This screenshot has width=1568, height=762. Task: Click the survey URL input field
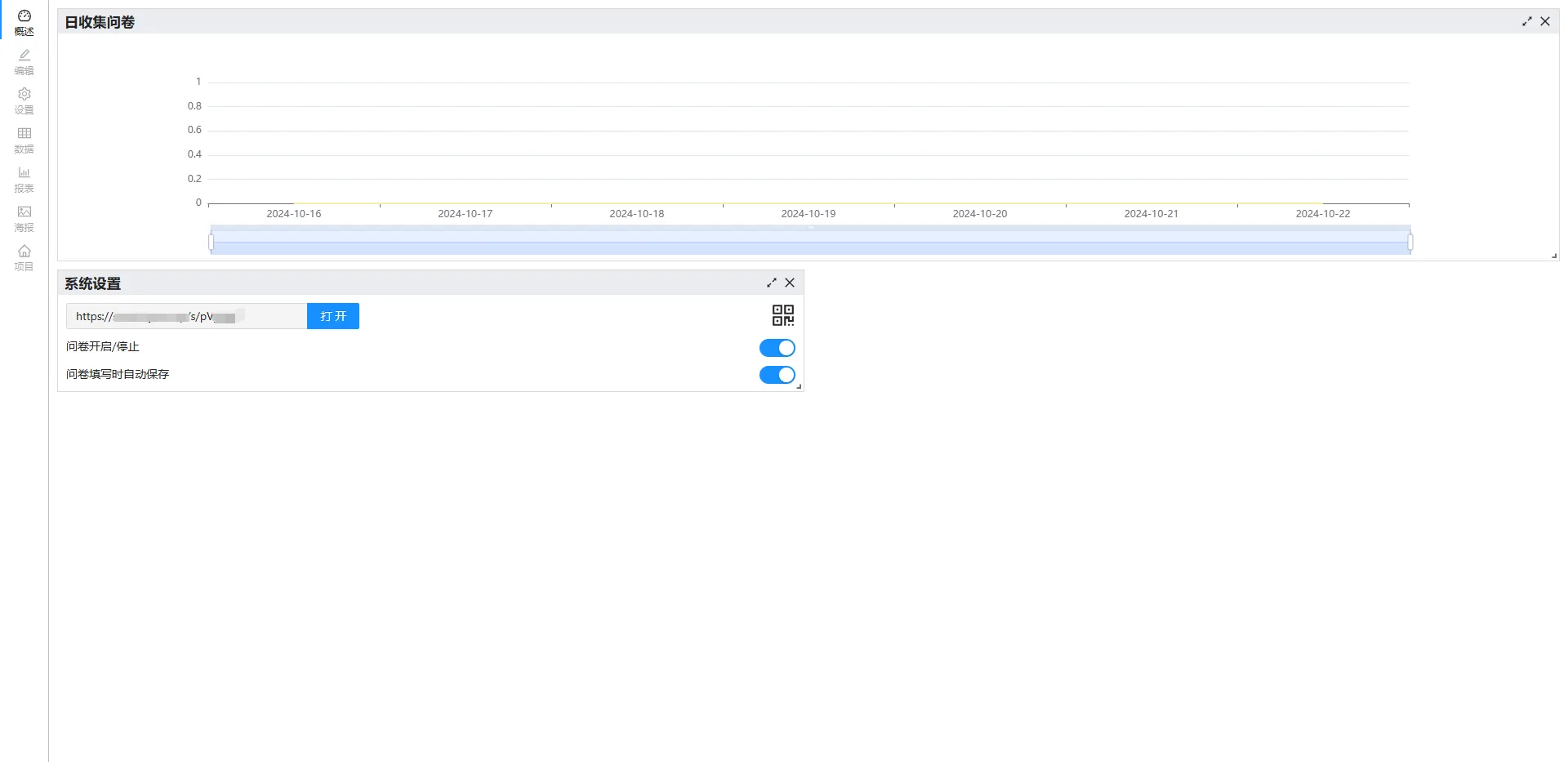186,316
